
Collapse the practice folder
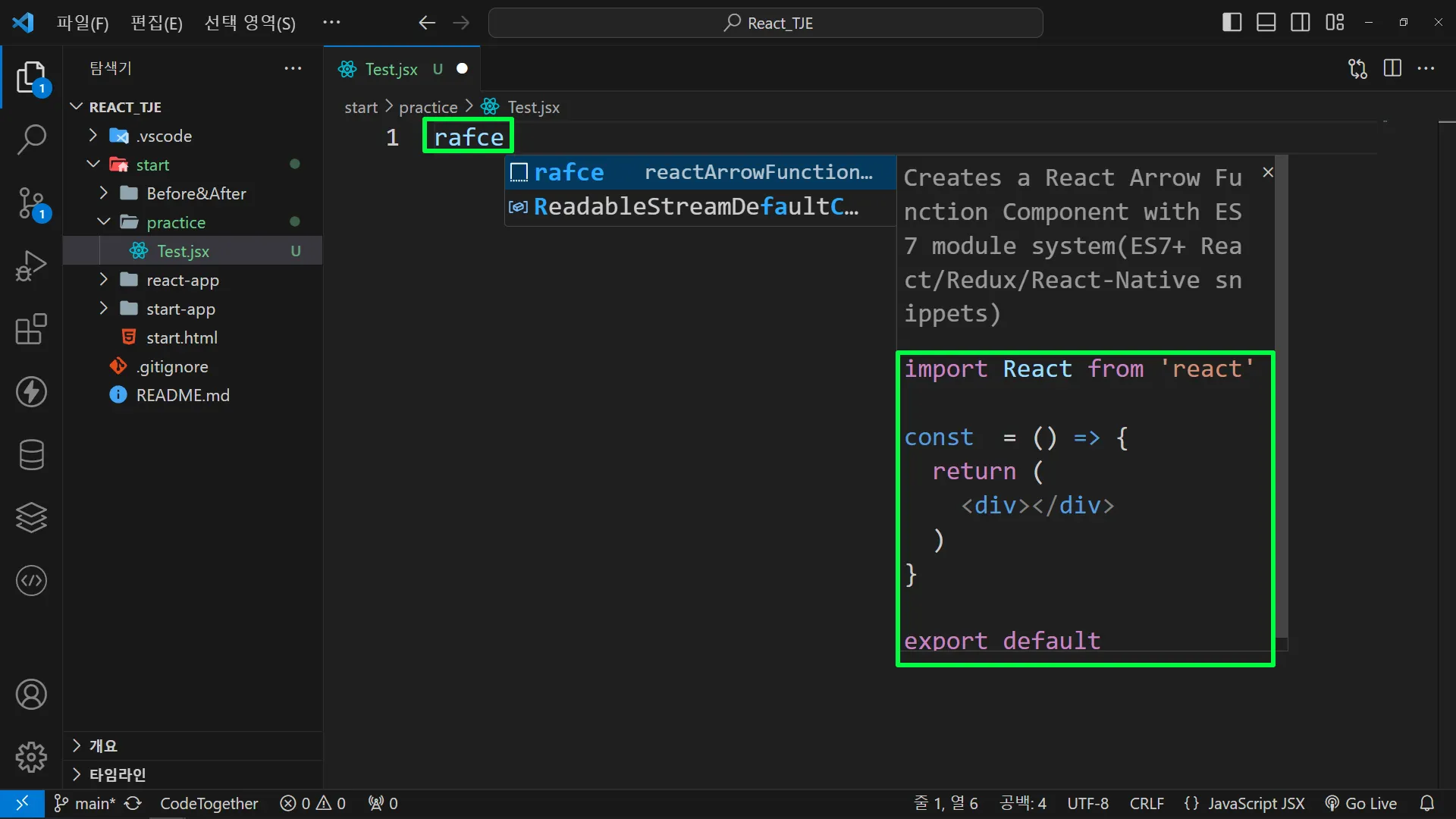point(176,222)
